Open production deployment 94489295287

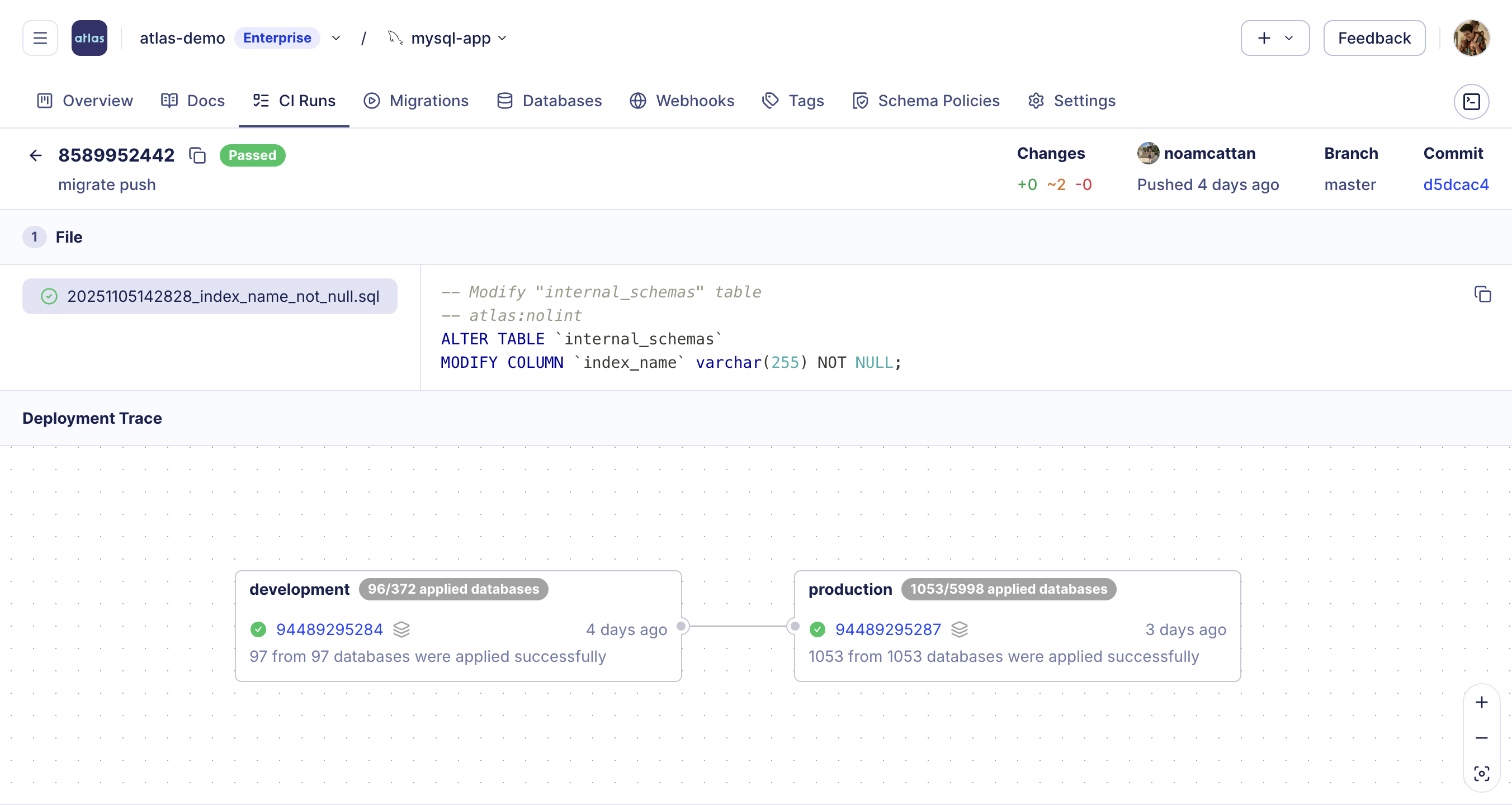pyautogui.click(x=887, y=629)
